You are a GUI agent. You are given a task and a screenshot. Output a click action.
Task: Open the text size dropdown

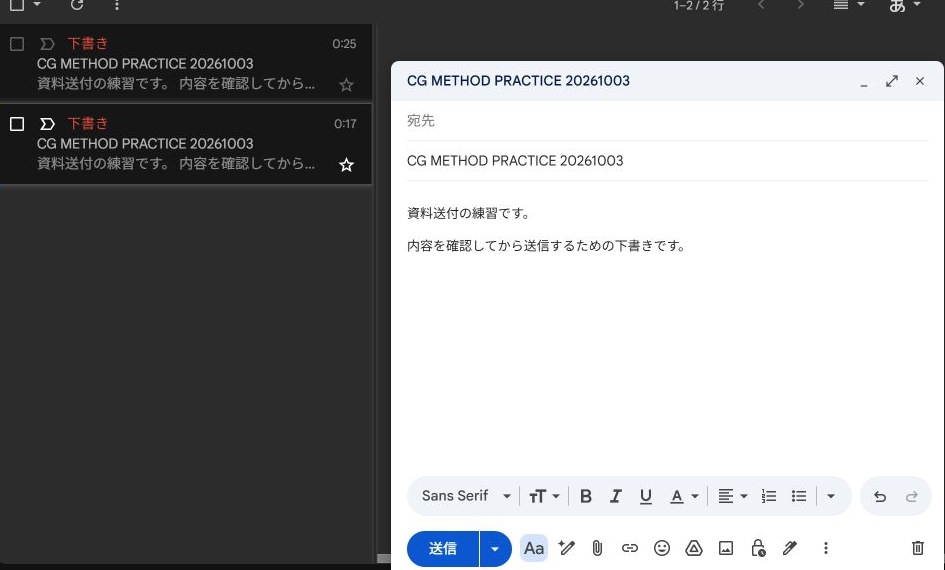pyautogui.click(x=544, y=496)
